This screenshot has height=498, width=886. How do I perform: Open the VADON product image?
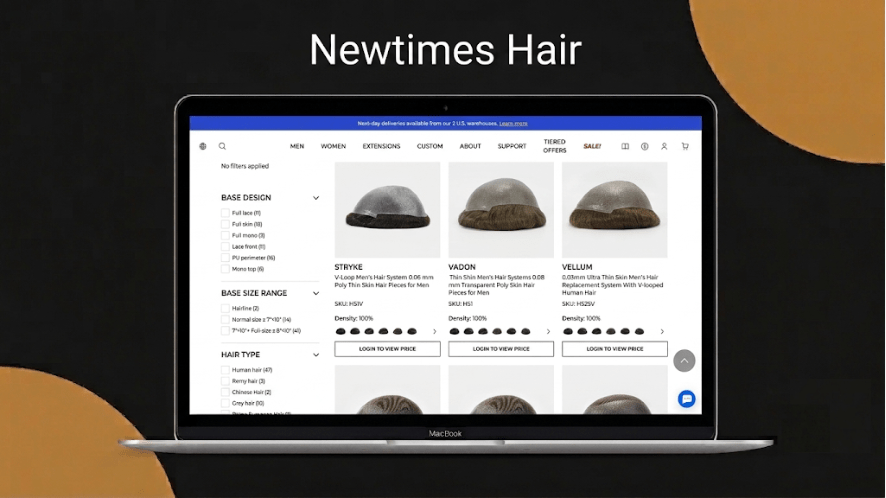point(501,210)
